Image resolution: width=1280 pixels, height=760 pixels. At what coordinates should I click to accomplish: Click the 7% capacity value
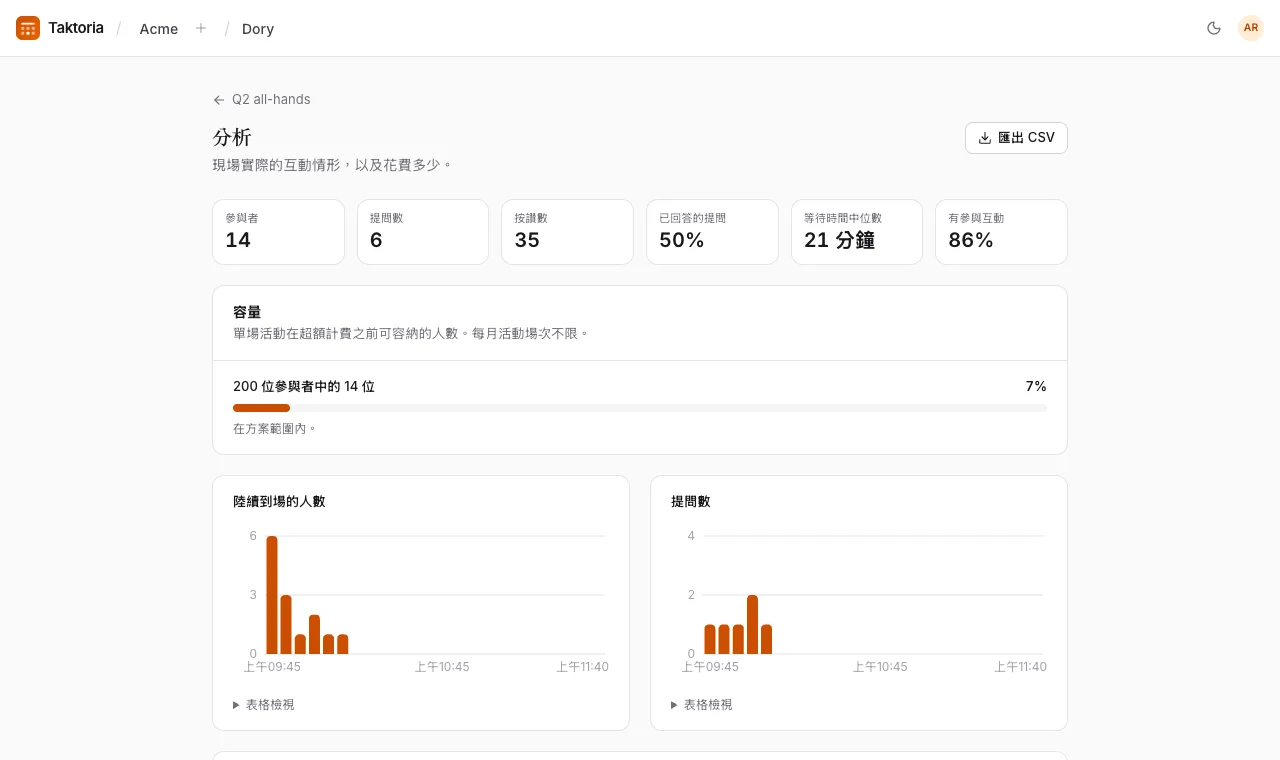coord(1036,386)
